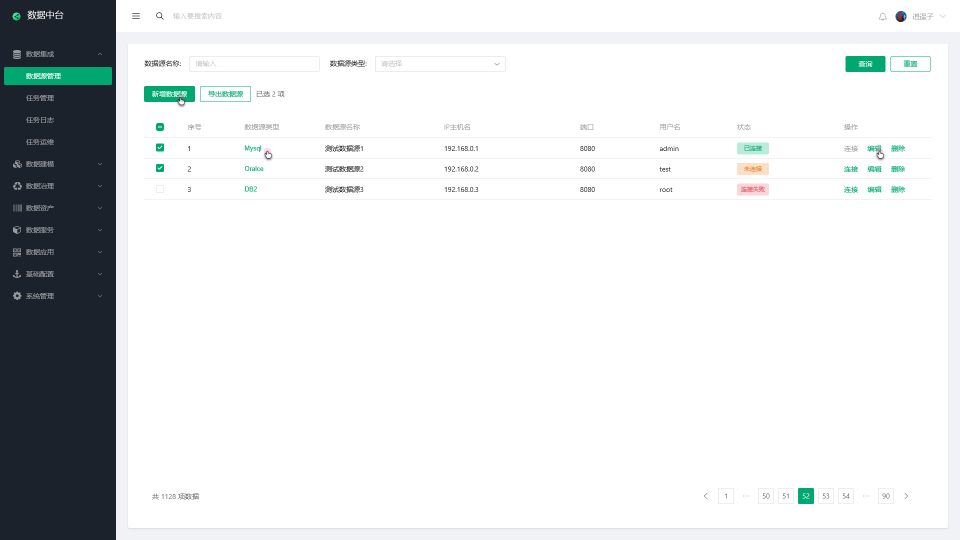Click 编辑 link in the root row
This screenshot has width=960, height=540.
874,190
